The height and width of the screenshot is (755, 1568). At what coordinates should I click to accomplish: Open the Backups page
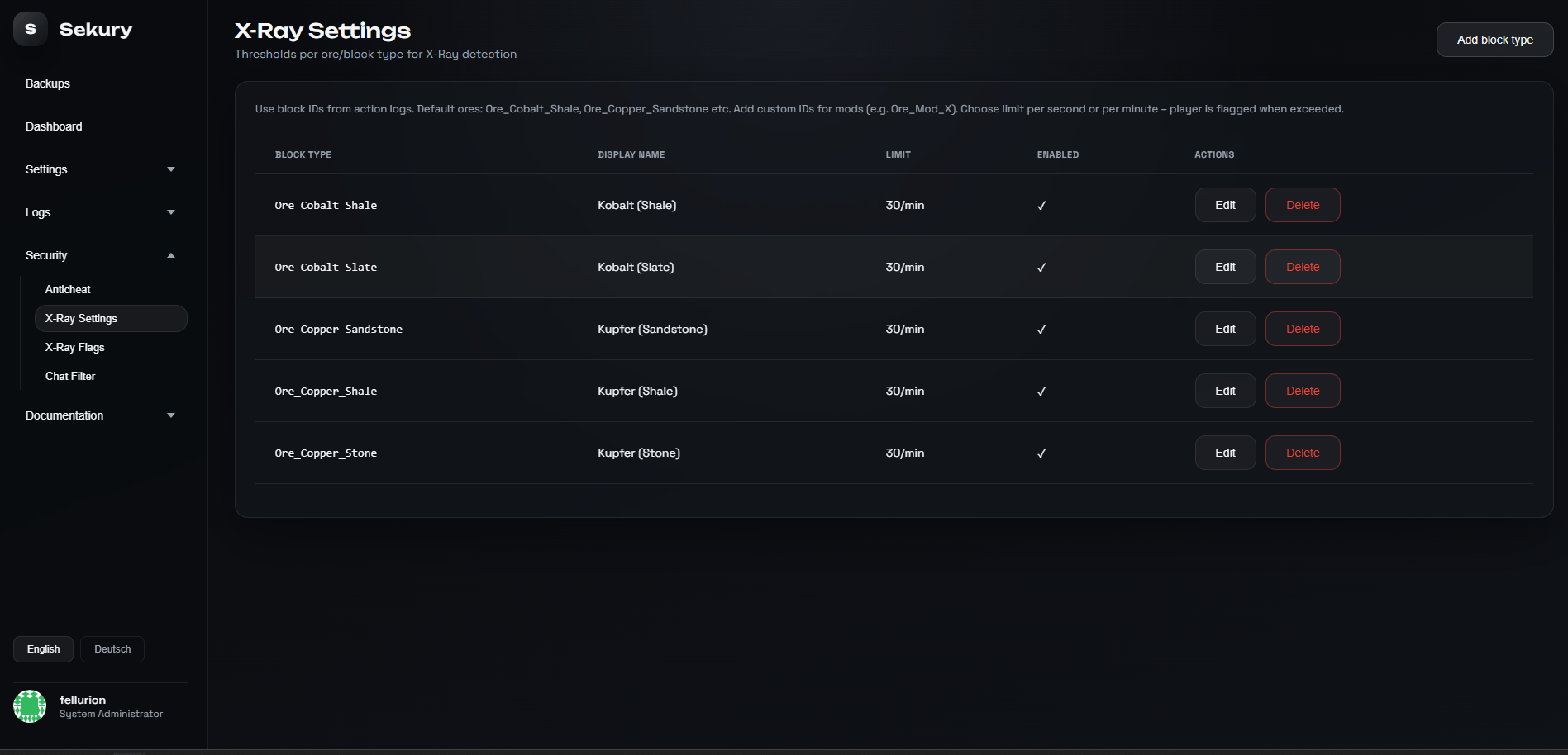point(48,83)
